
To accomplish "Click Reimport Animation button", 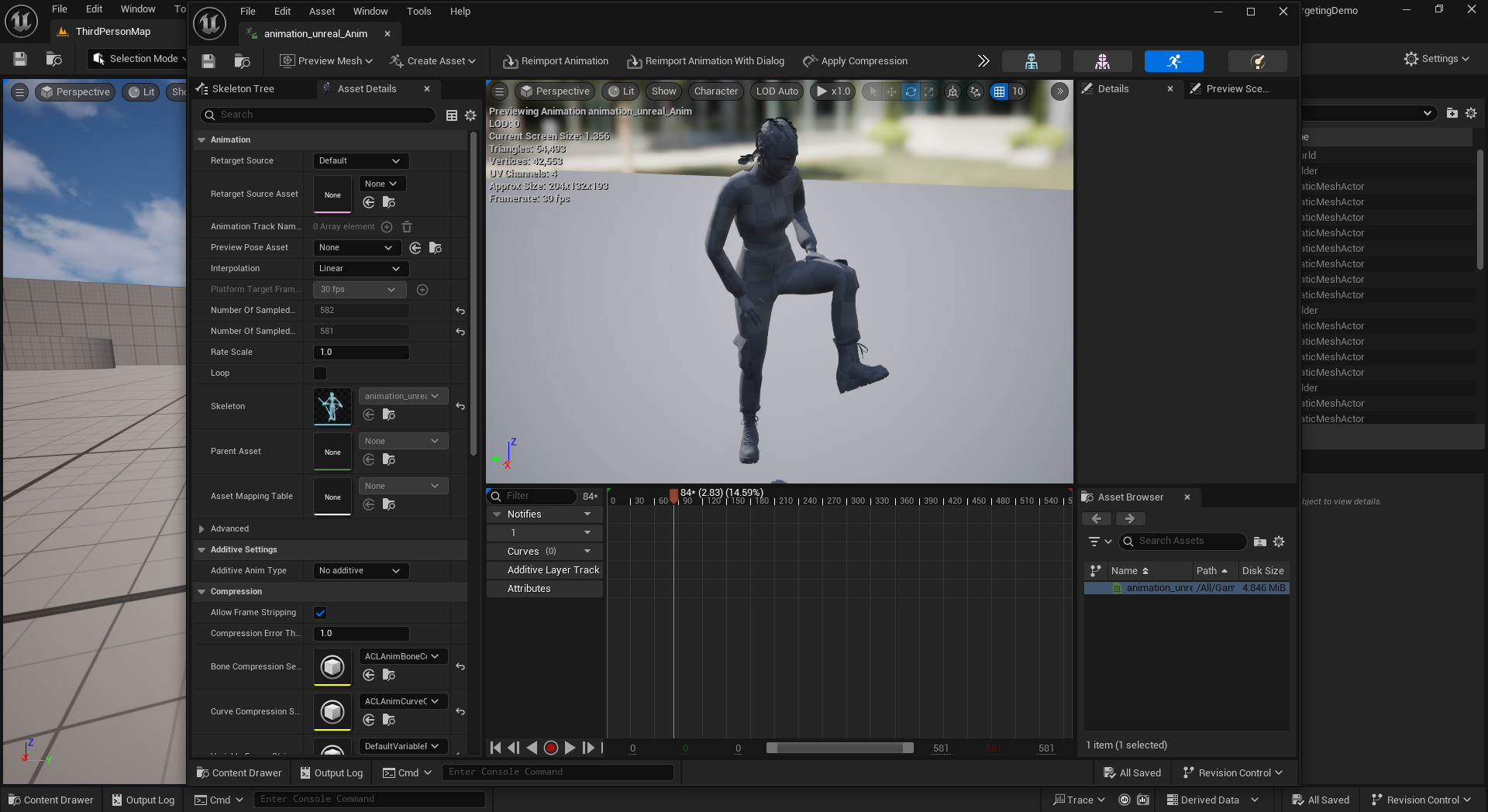I will coord(556,61).
